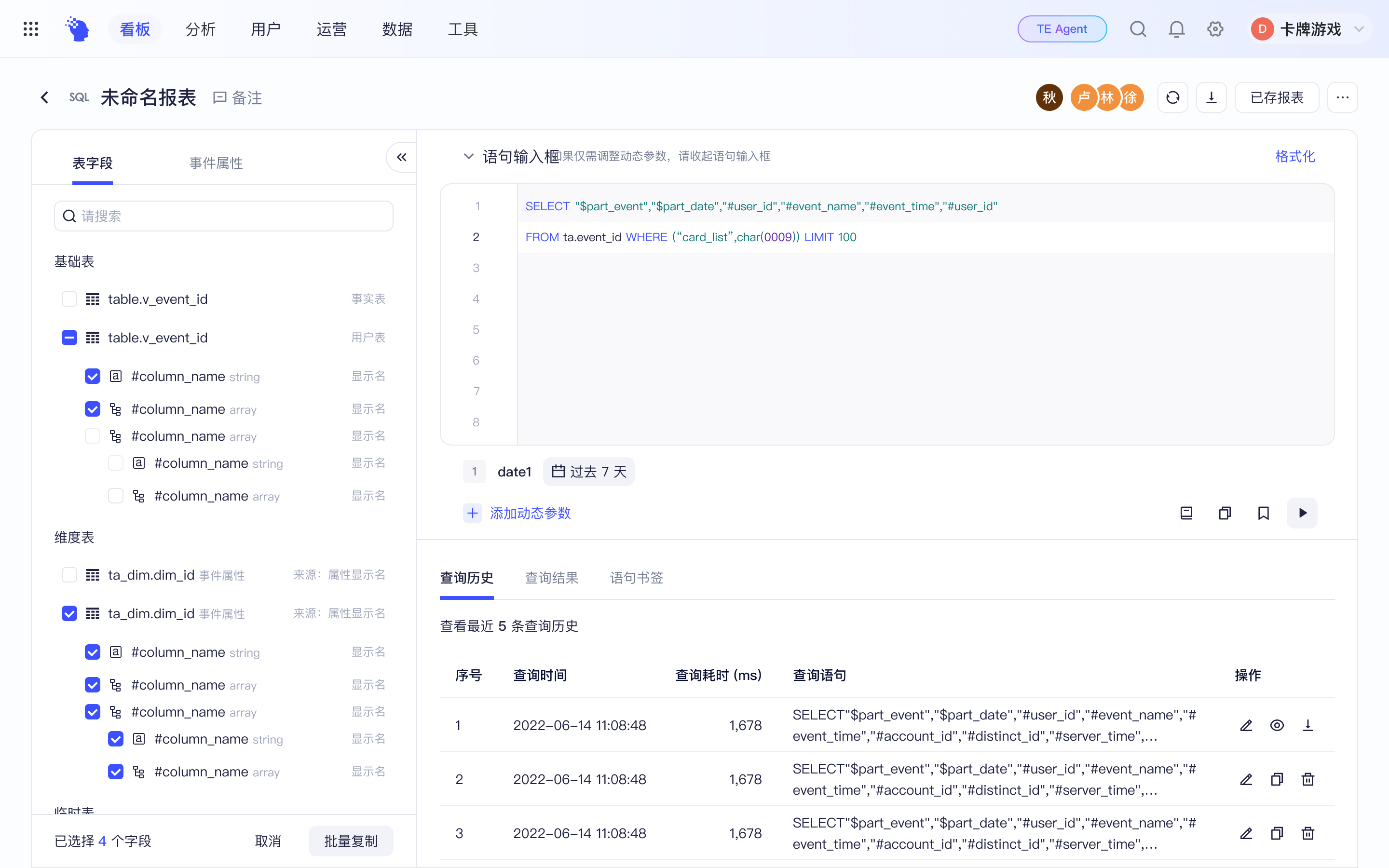Click the search magnifier icon in header
1389x868 pixels.
(1138, 29)
